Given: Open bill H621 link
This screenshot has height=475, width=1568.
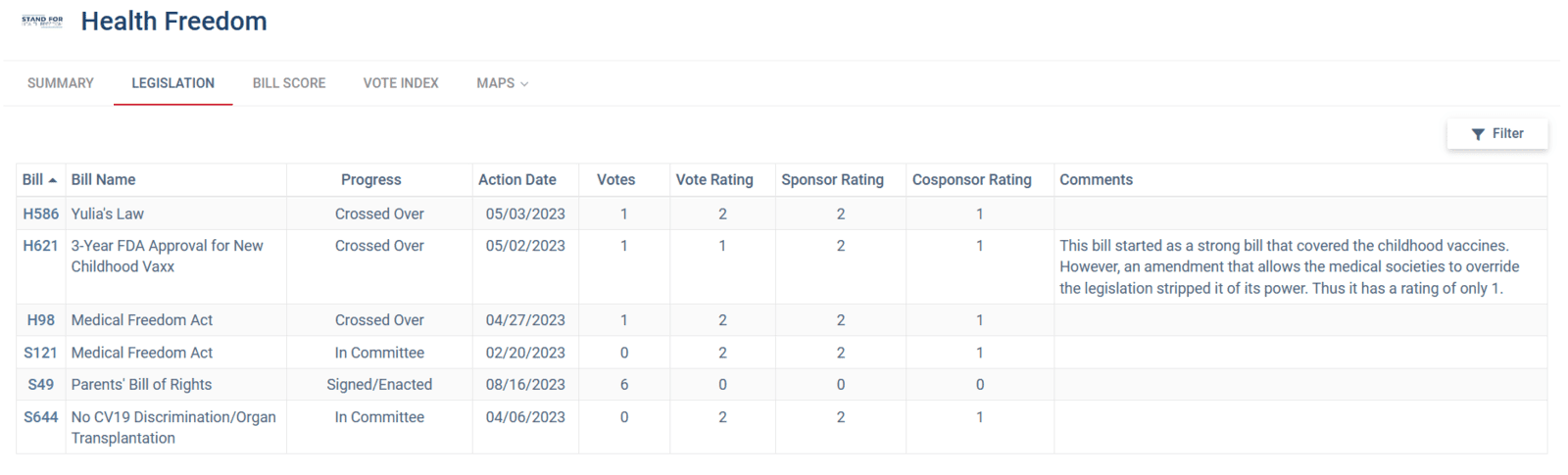Looking at the screenshot, I should pos(41,246).
